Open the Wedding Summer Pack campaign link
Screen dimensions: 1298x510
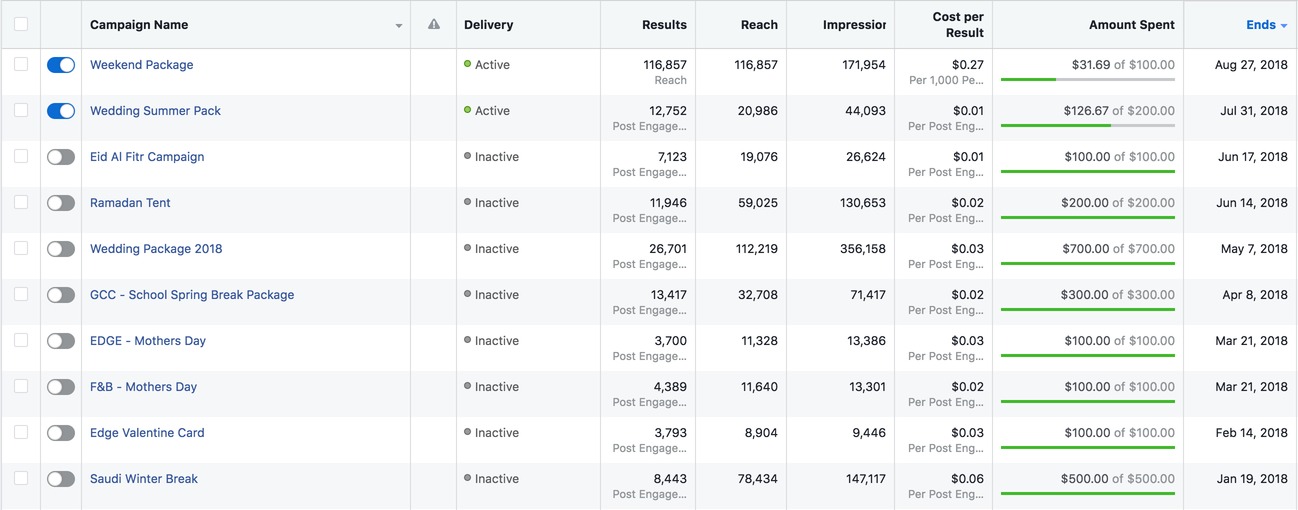pyautogui.click(x=156, y=111)
